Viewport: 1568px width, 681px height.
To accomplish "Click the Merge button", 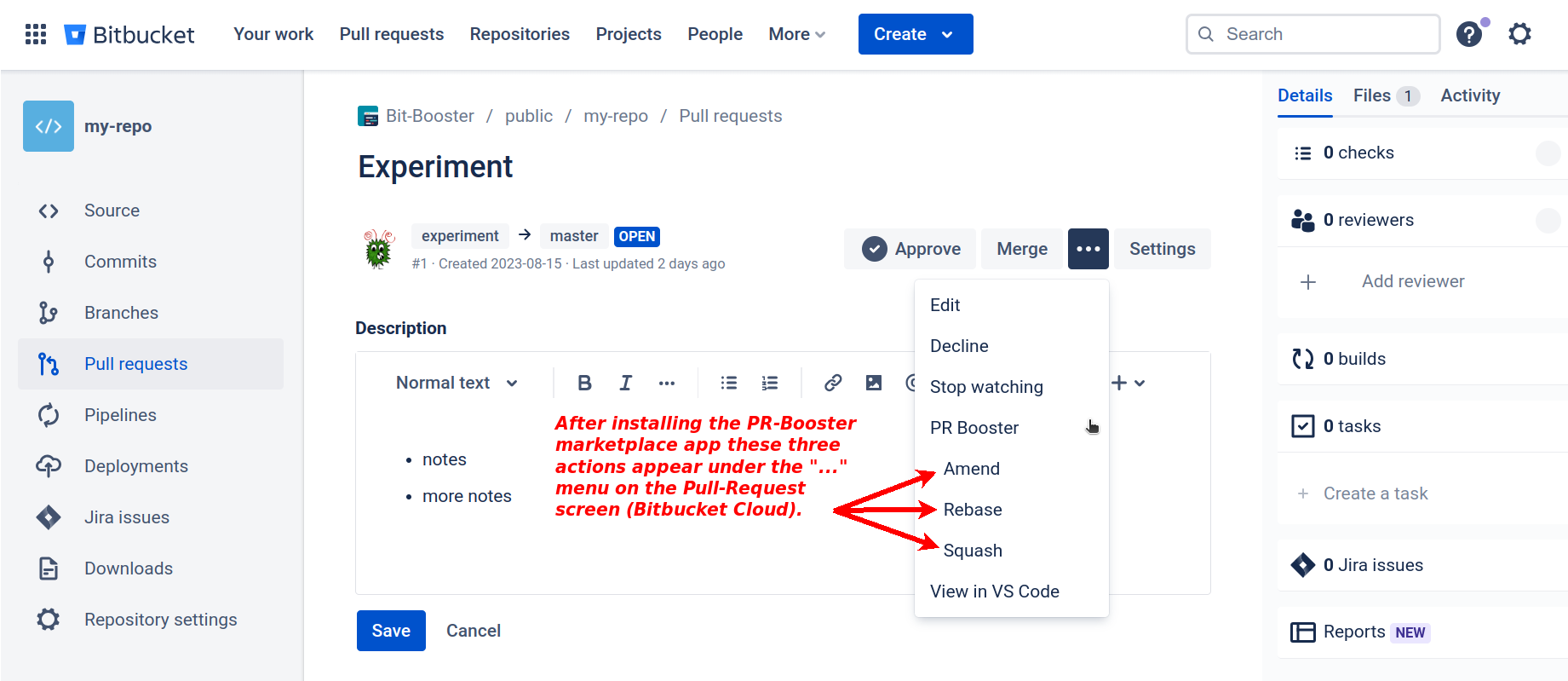I will tap(1022, 249).
